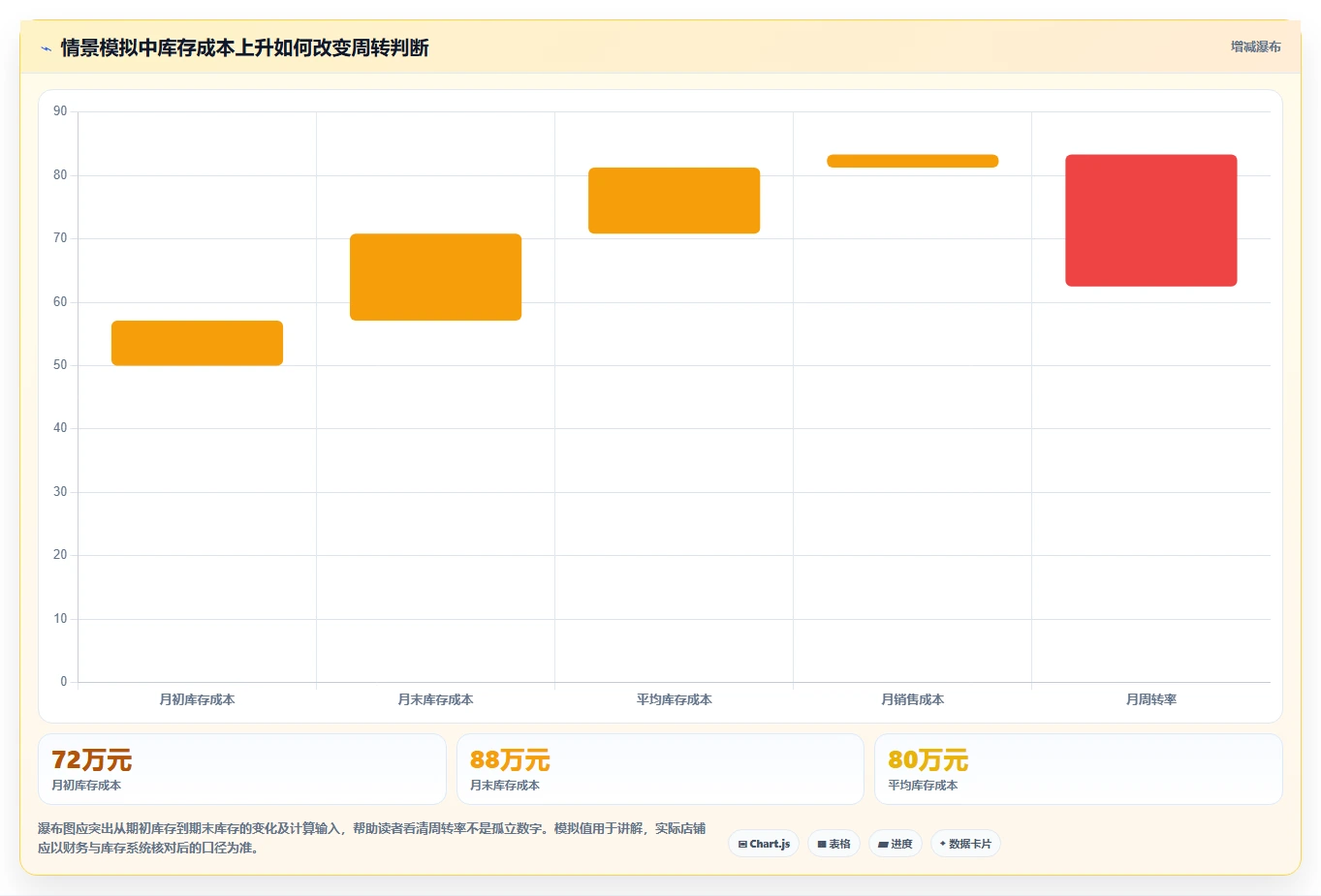The height and width of the screenshot is (896, 1321).
Task: Click the orange 月末库存成本 bar
Action: (435, 277)
